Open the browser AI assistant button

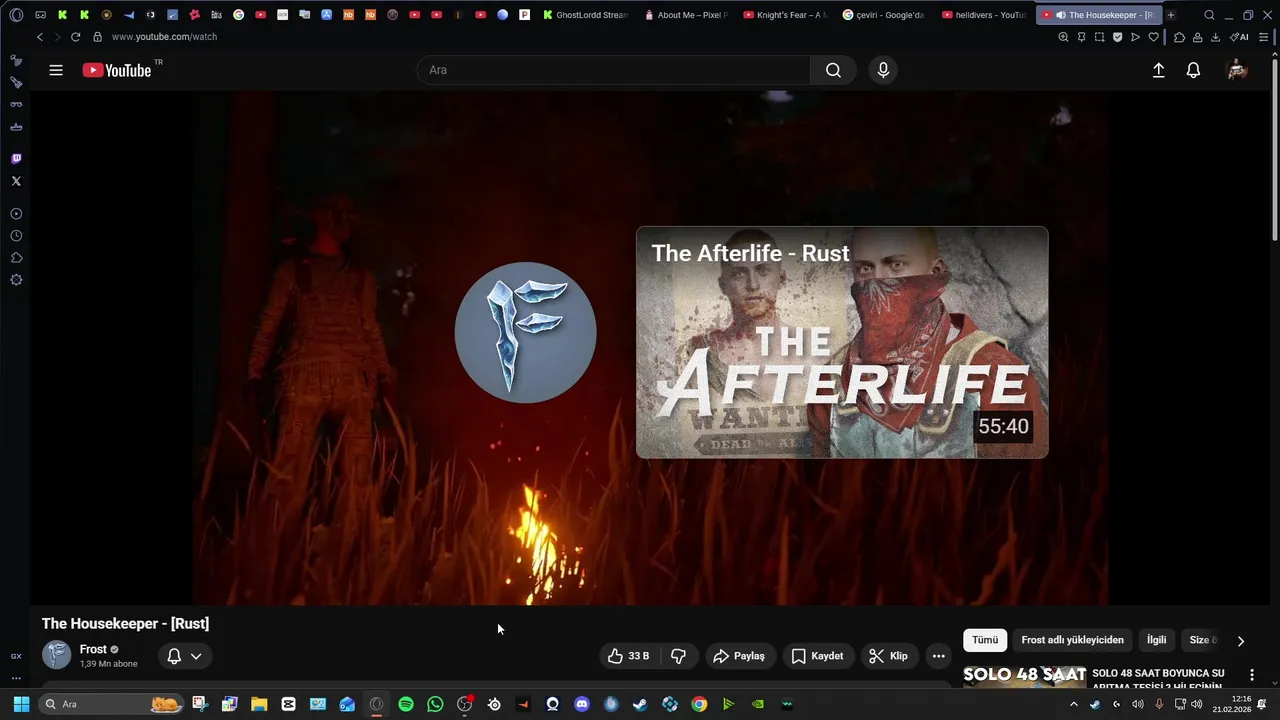(1239, 37)
